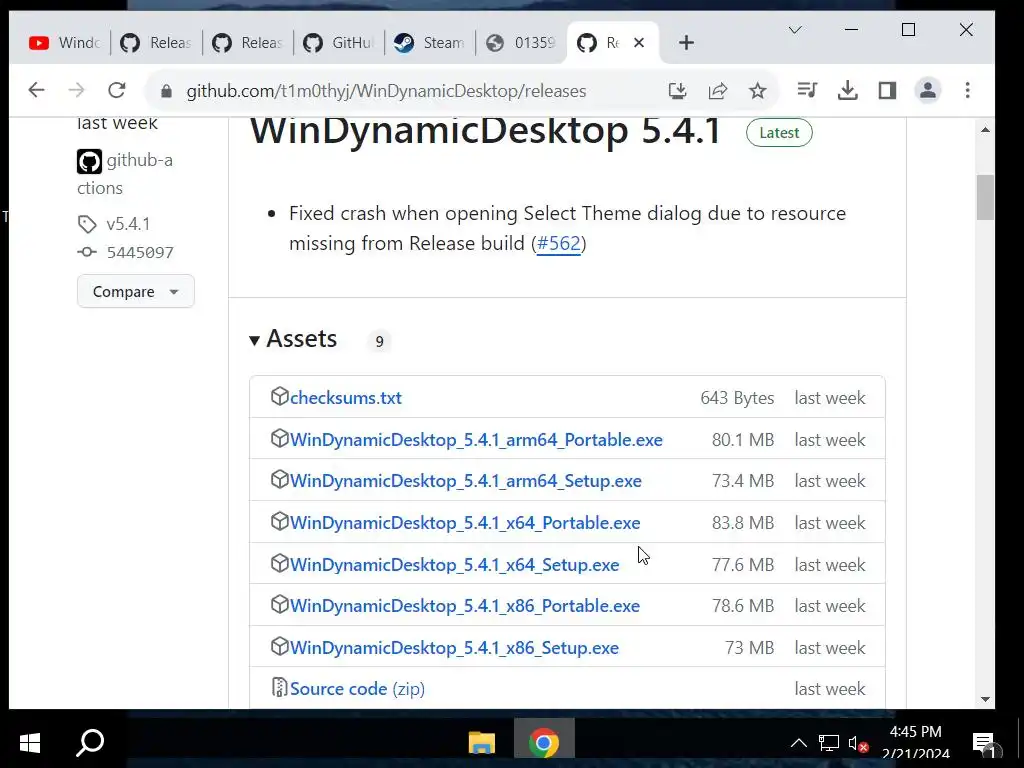Open the github-actions author link
Screen dimensions: 1024x768
point(125,174)
